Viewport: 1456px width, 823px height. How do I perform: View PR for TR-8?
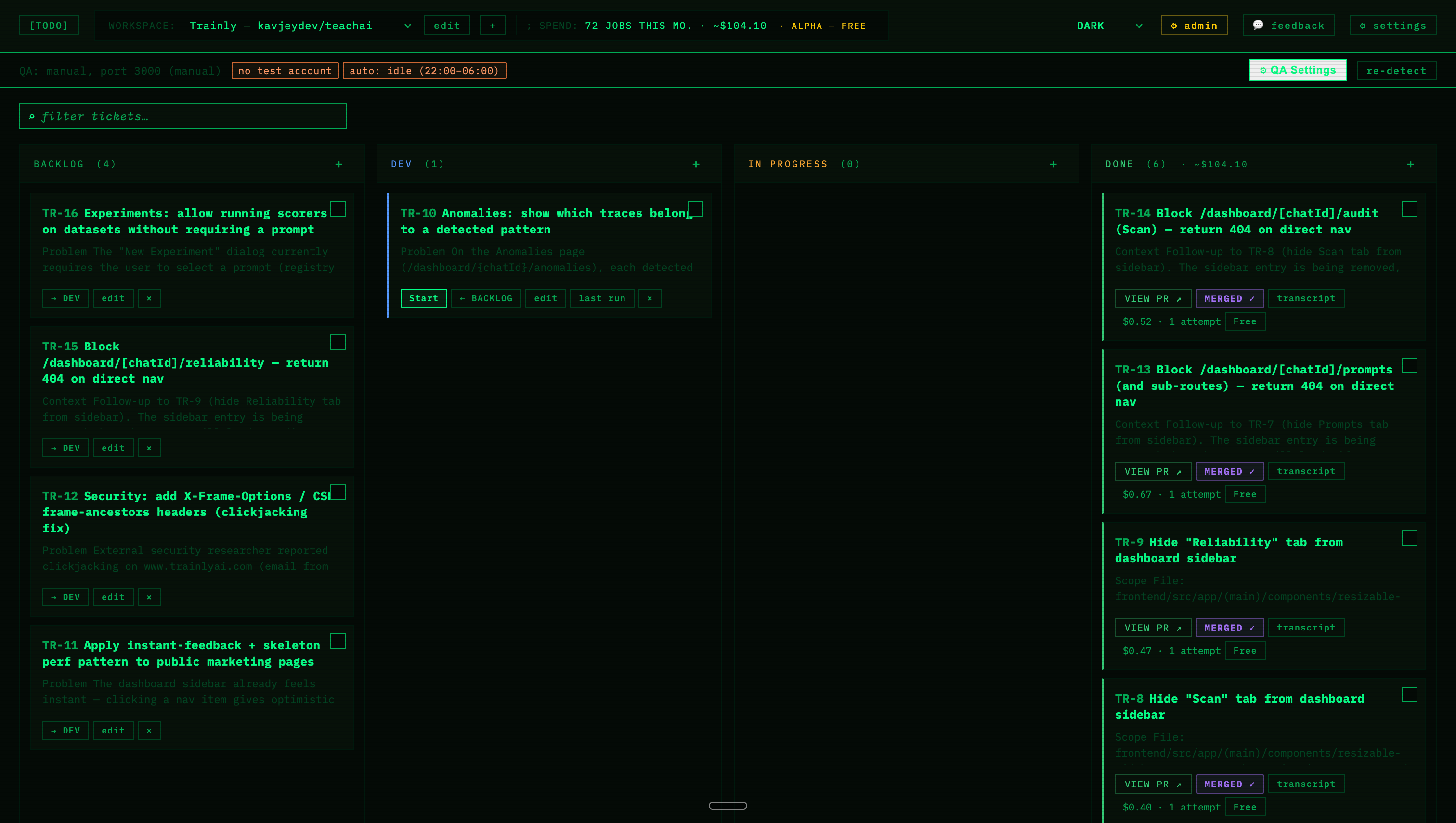pyautogui.click(x=1154, y=784)
